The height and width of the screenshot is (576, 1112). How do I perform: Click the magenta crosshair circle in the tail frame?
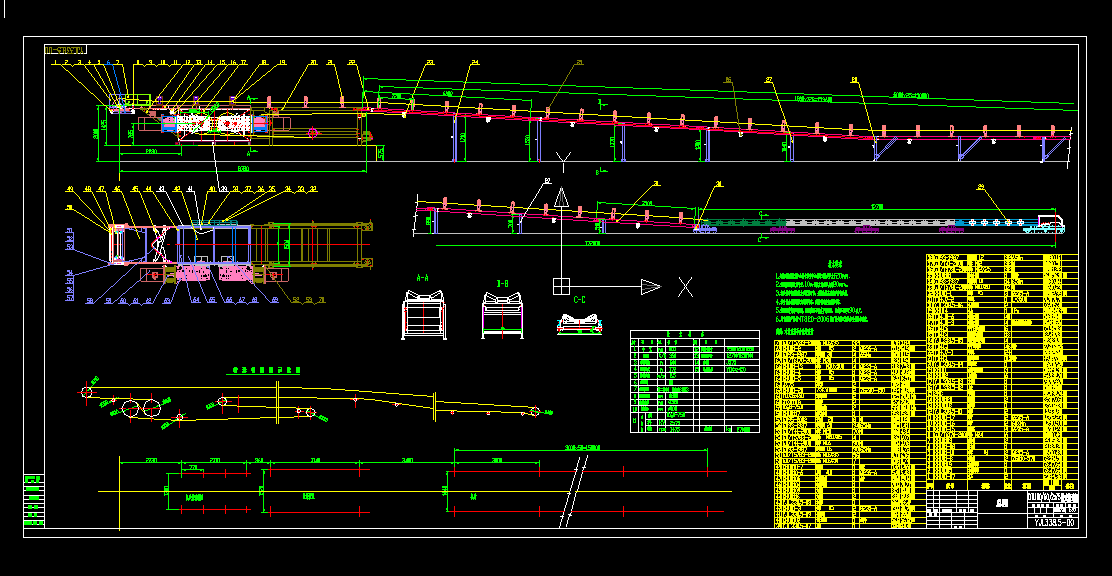pos(312,132)
